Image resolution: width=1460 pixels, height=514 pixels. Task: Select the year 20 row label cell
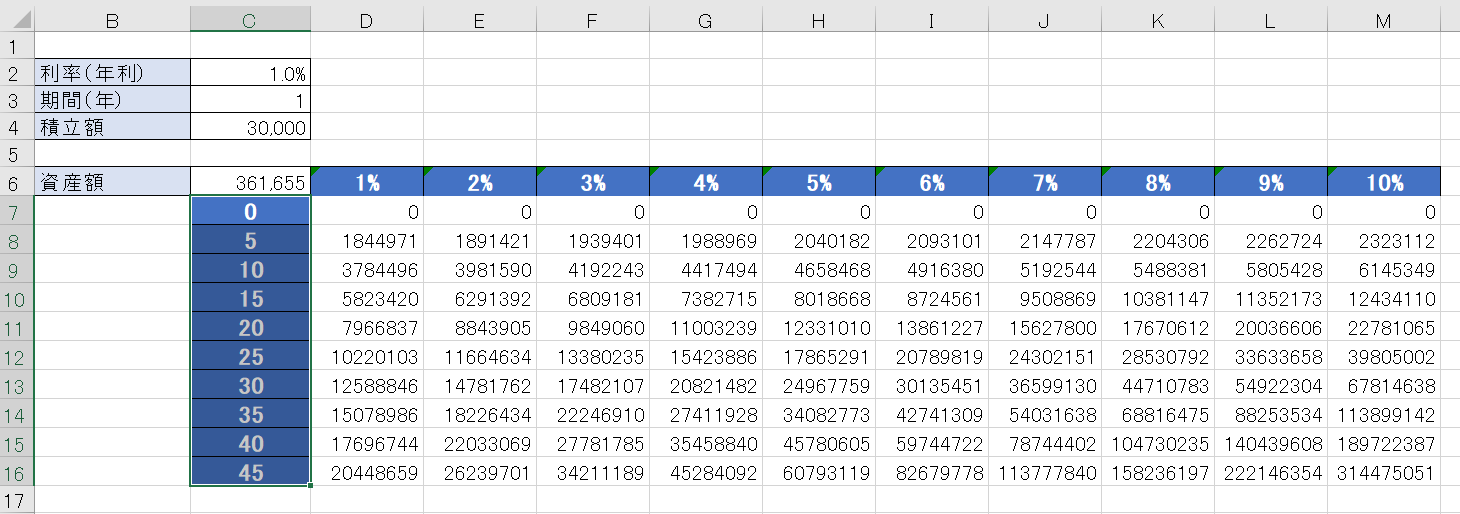click(x=250, y=328)
